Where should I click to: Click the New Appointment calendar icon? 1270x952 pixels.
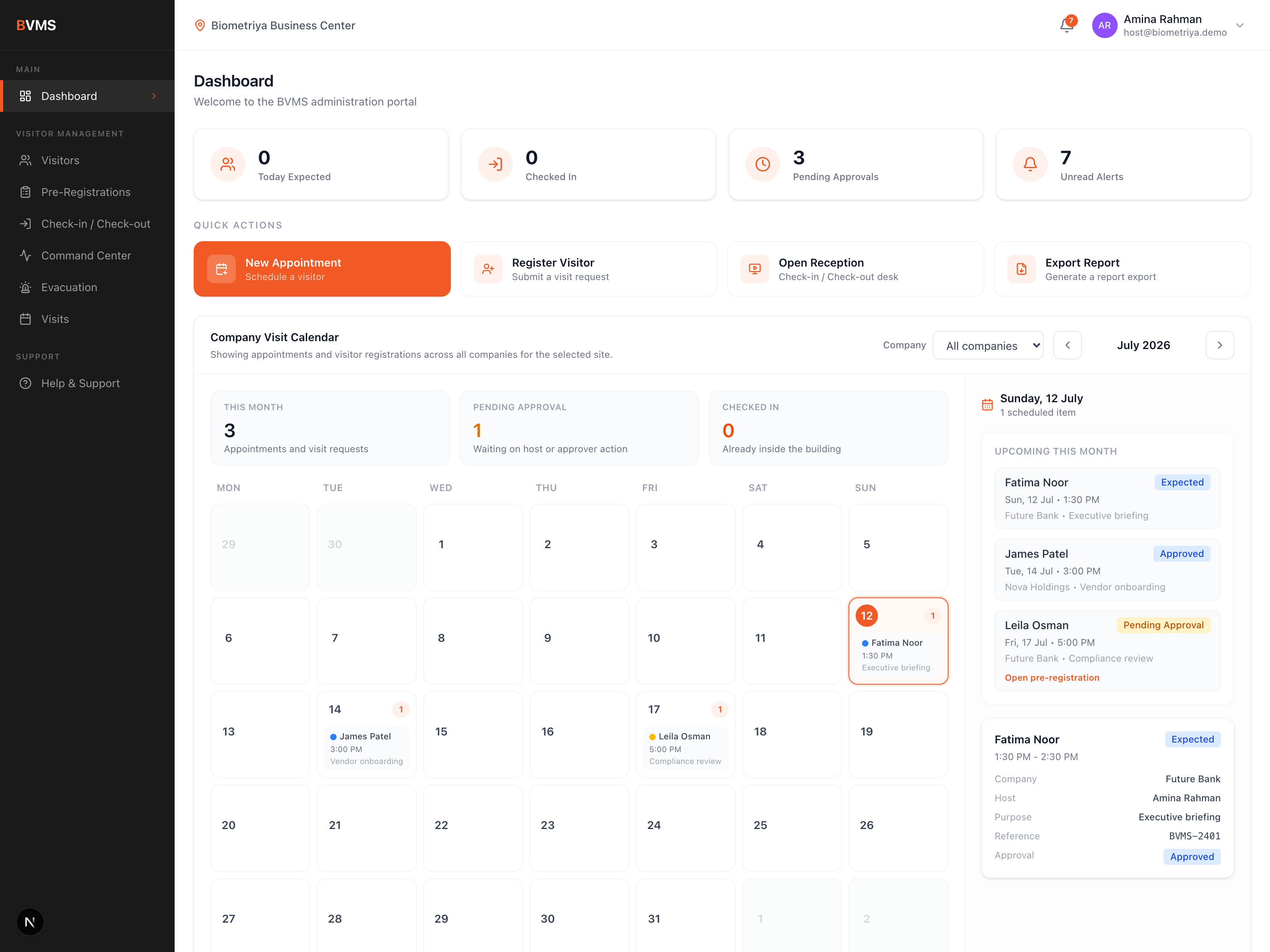pos(221,269)
